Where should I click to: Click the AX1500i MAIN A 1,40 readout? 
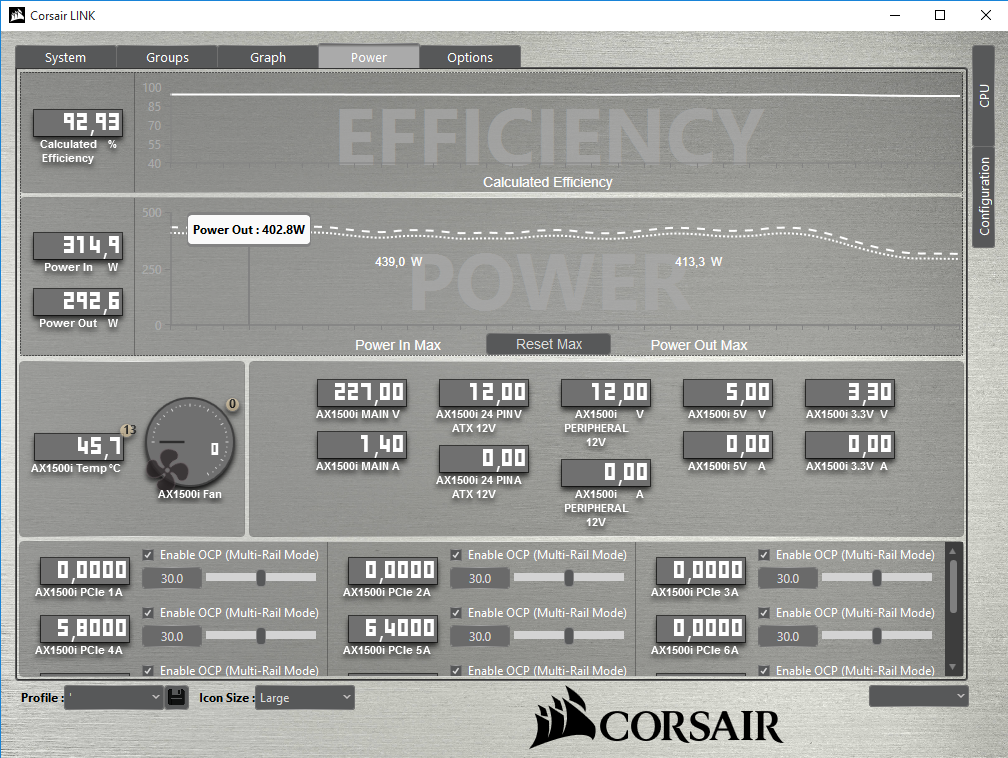(362, 444)
